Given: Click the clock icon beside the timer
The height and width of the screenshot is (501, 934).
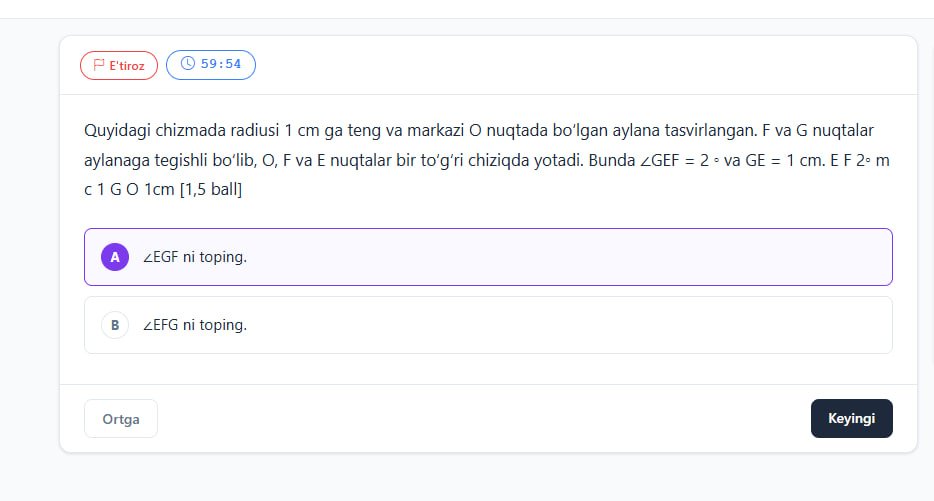Looking at the screenshot, I should (188, 64).
